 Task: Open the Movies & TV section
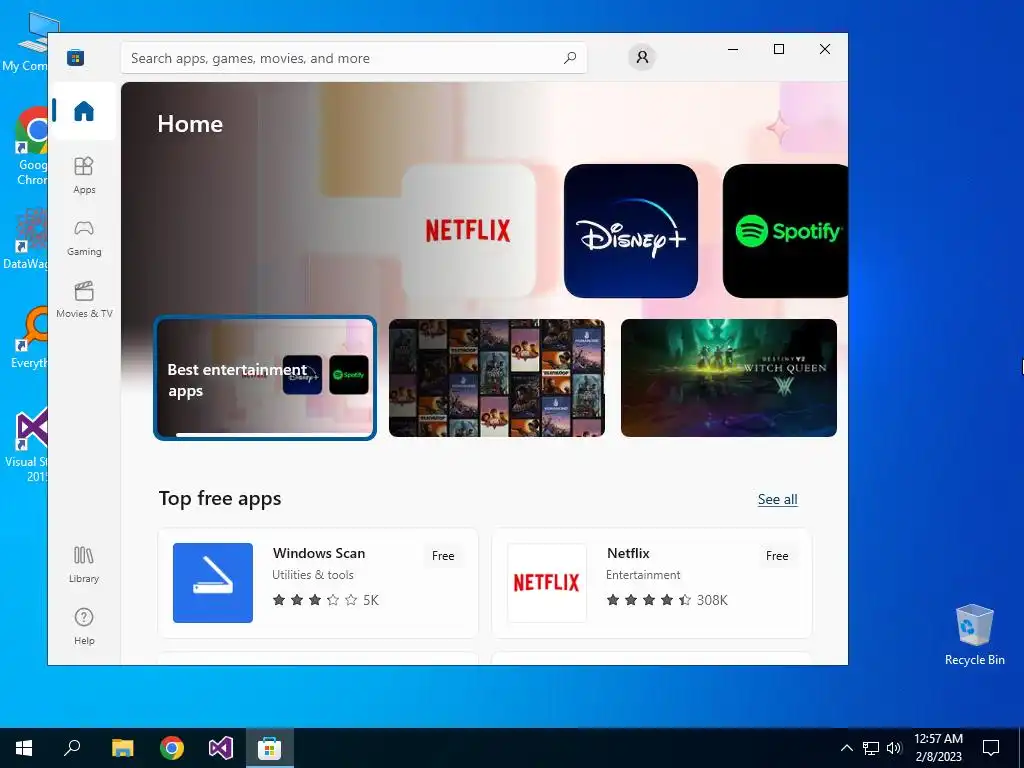tap(84, 300)
